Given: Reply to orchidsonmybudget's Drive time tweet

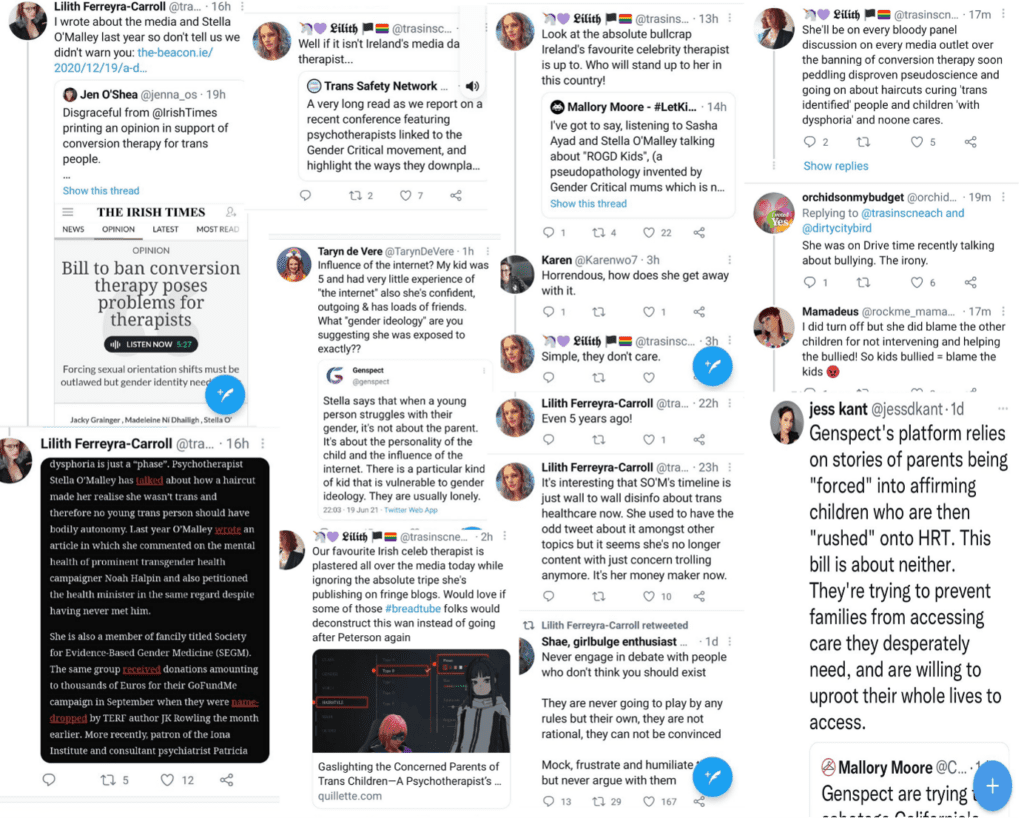Looking at the screenshot, I should click(809, 282).
